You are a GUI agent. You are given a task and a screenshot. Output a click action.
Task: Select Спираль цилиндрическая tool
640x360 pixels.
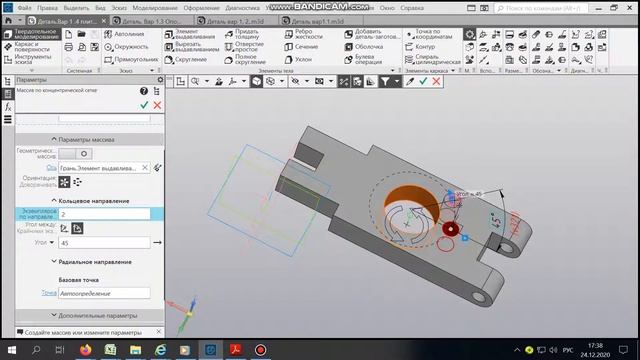pos(432,60)
